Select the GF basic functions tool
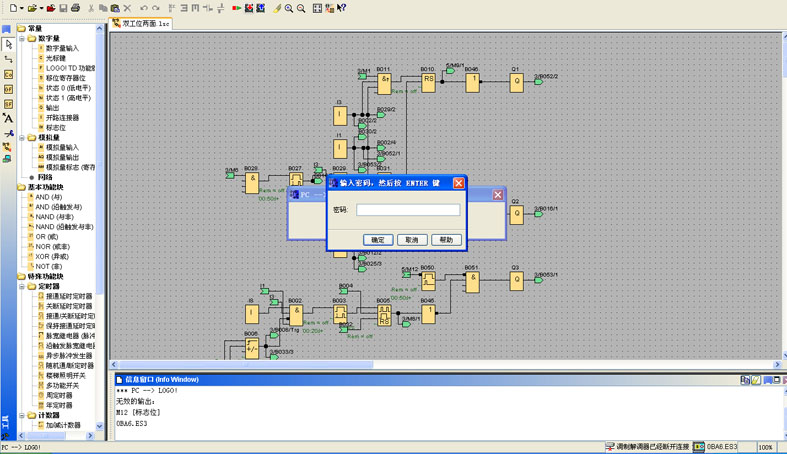 (8, 89)
